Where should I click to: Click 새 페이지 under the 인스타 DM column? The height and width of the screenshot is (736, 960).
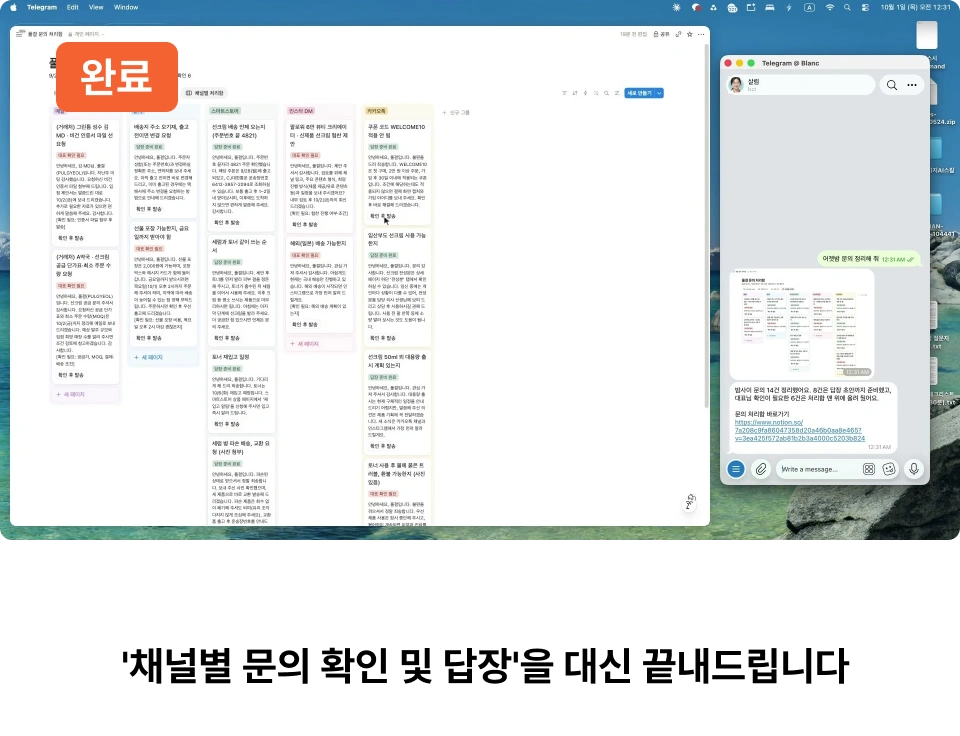tap(304, 344)
